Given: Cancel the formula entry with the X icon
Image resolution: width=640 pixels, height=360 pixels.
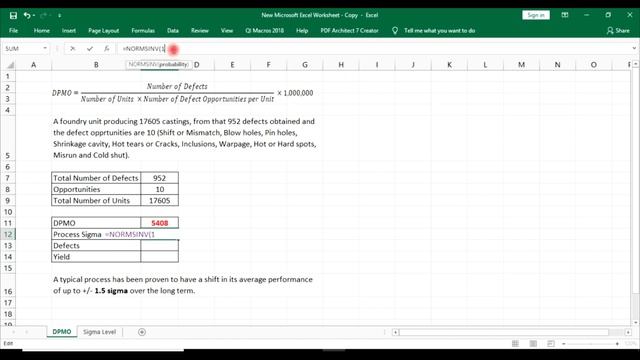Looking at the screenshot, I should (73, 49).
